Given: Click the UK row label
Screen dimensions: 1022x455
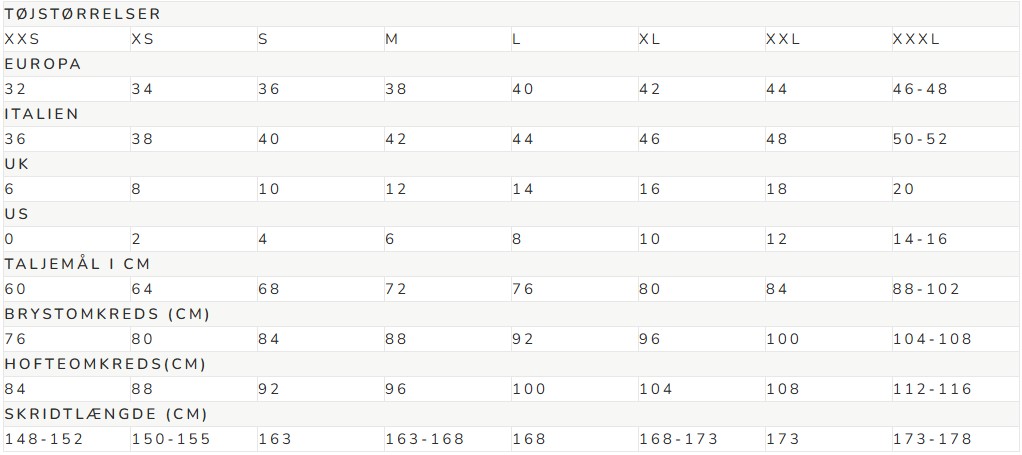Looking at the screenshot, I should (x=17, y=164).
